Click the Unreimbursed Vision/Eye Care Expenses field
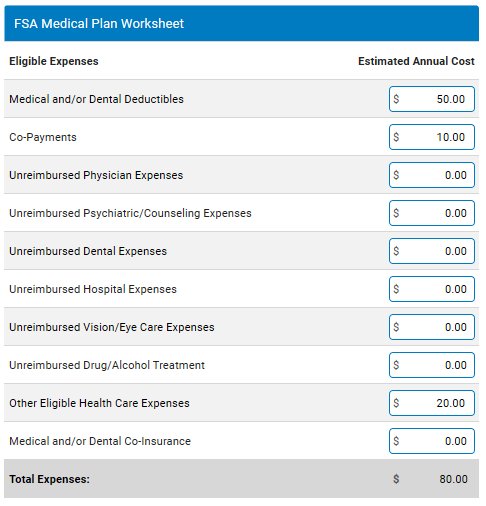The image size is (486, 506). pyautogui.click(x=432, y=327)
